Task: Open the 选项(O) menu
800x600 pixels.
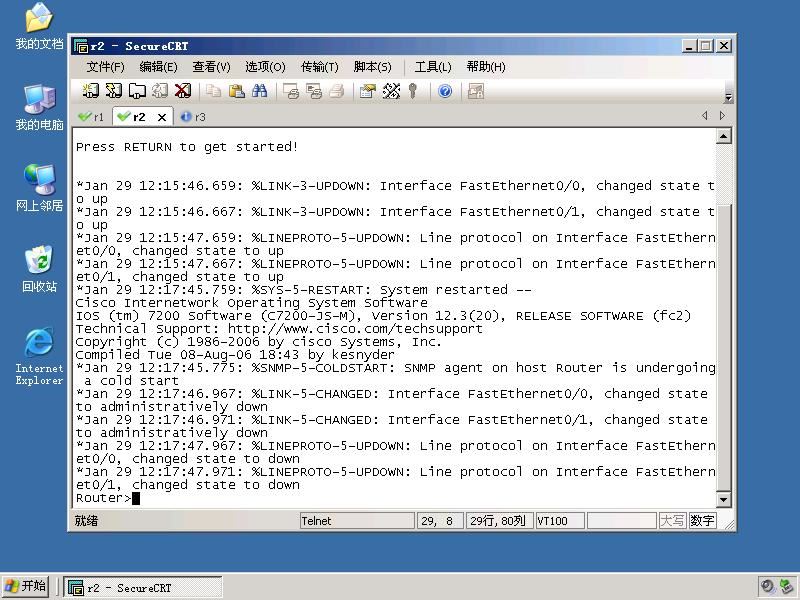Action: [265, 67]
